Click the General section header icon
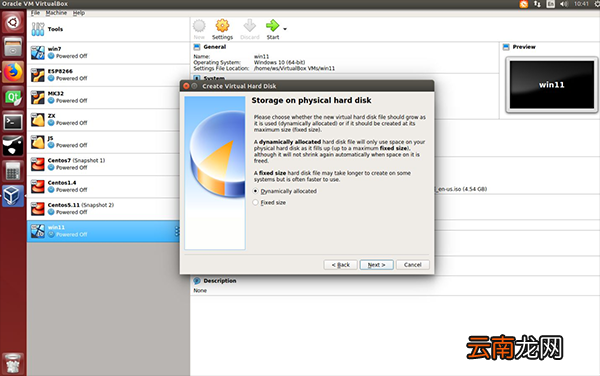 point(197,47)
